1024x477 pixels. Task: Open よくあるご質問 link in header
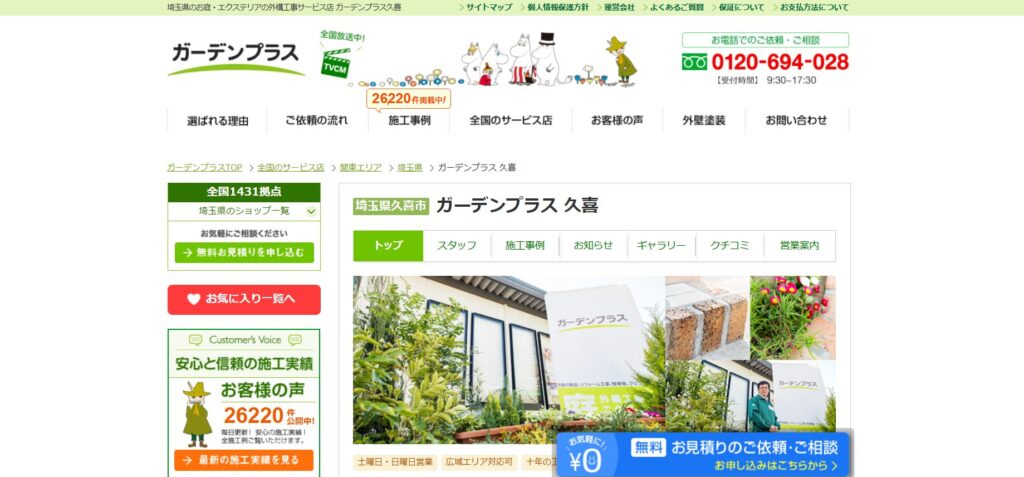[673, 7]
